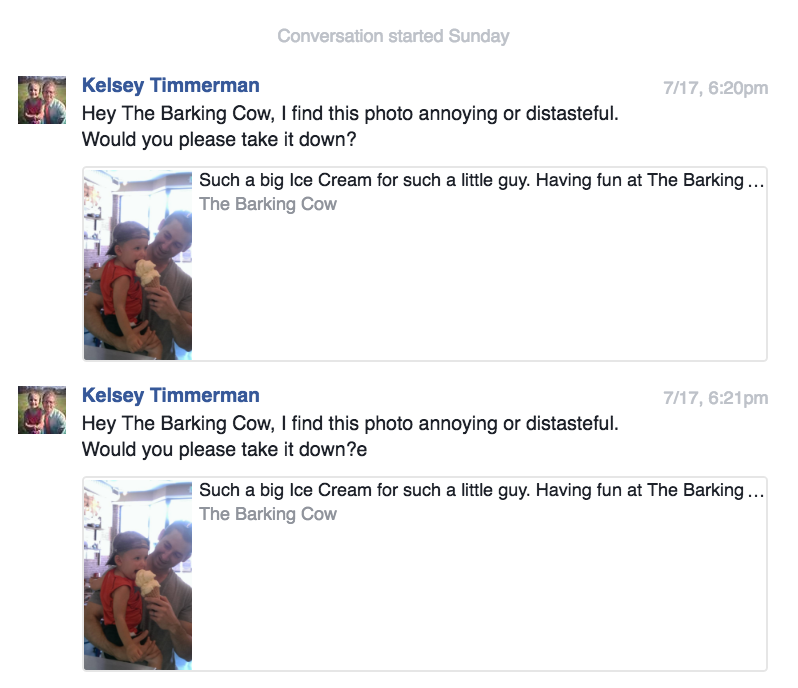Click the 7/17, 6:21pm timestamp
Screen dimensions: 798x688
[x=715, y=398]
